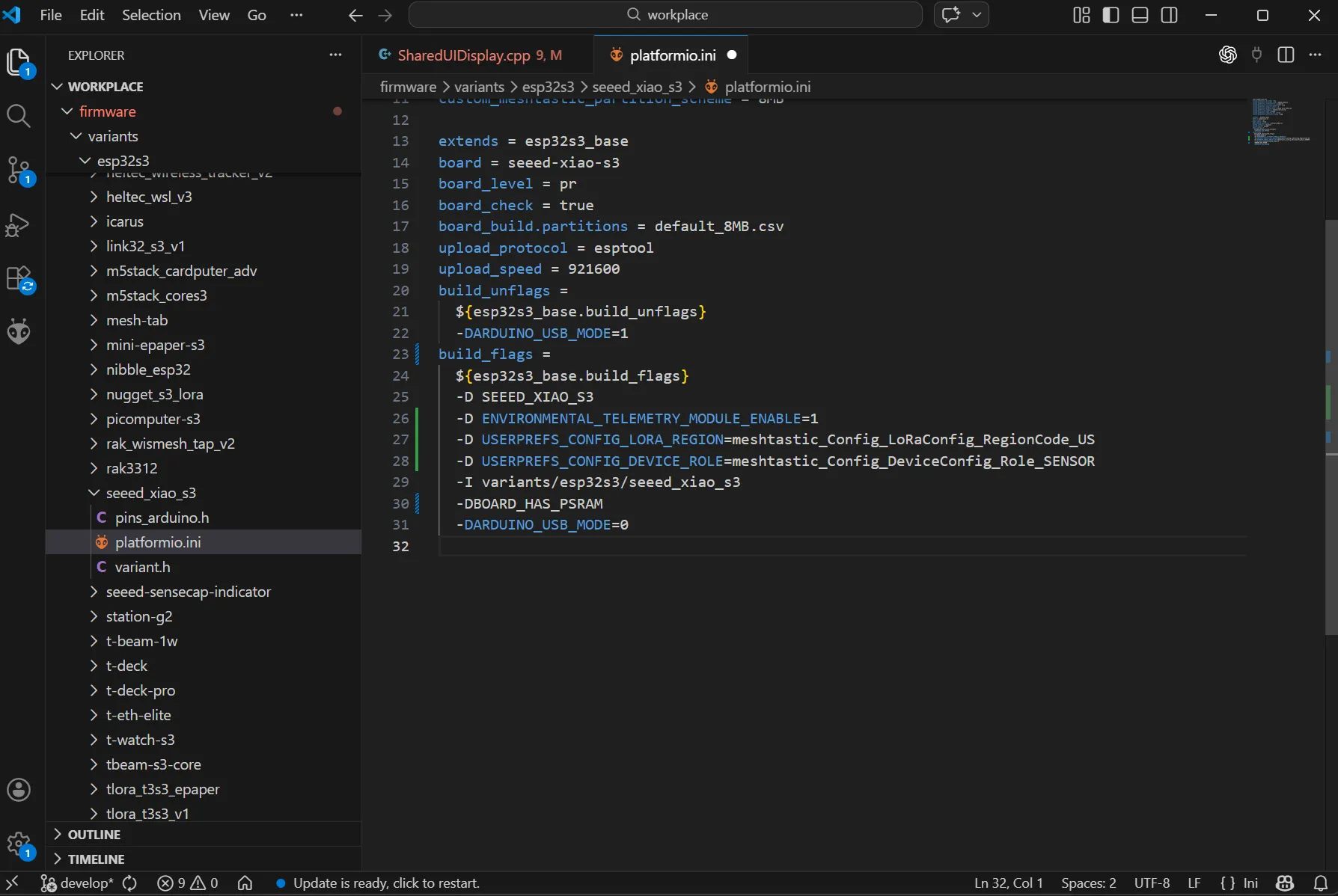Split the editor to the right
Viewport: 1338px width, 896px height.
tap(1286, 55)
